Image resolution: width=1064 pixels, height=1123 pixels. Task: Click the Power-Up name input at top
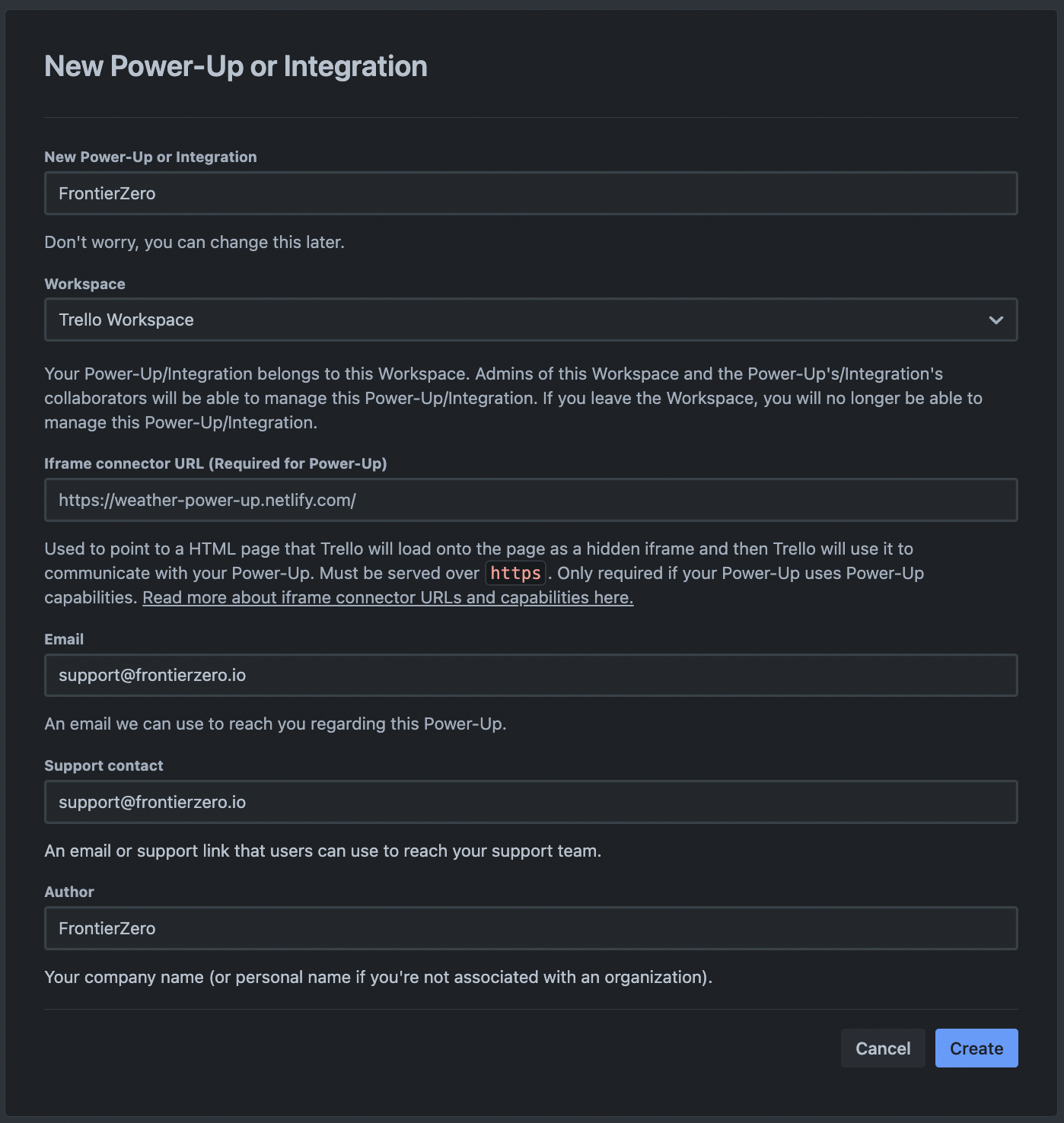click(530, 193)
